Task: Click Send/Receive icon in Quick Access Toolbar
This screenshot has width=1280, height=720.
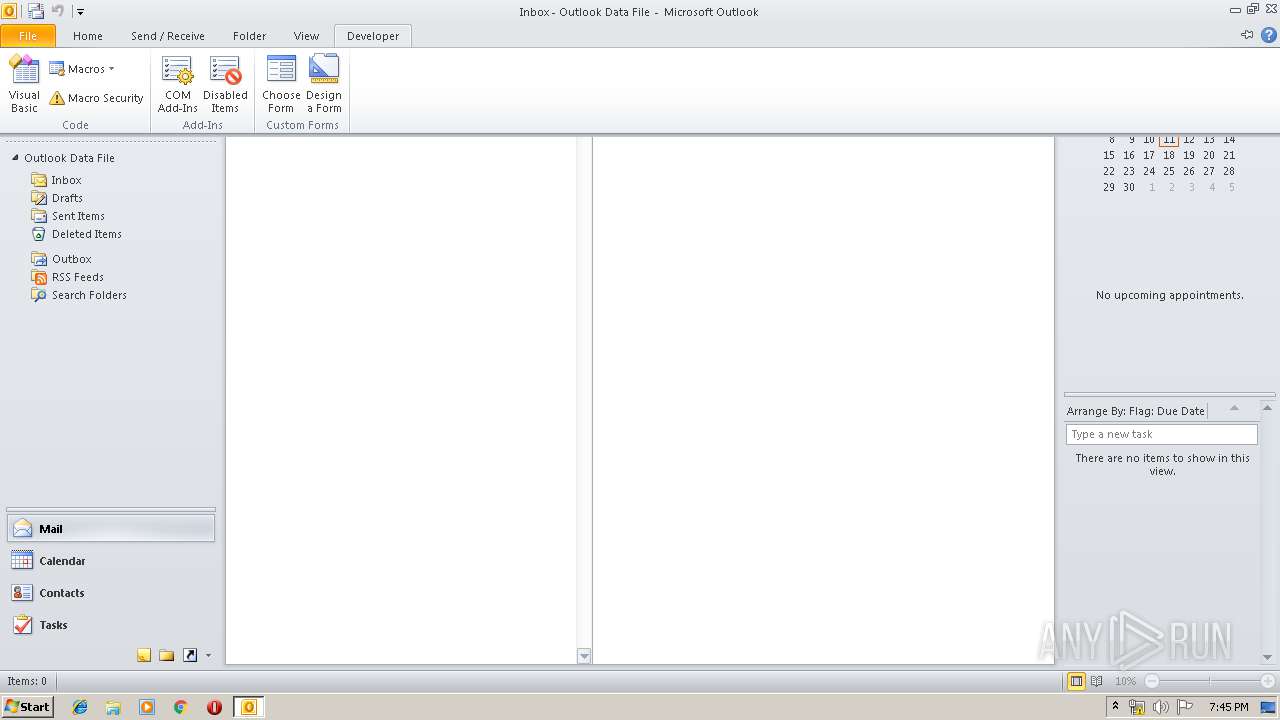Action: pyautogui.click(x=36, y=11)
